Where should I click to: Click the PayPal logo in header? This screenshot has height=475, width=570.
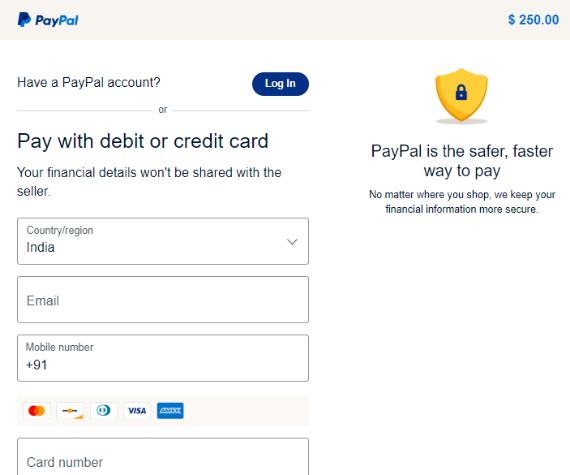[48, 20]
